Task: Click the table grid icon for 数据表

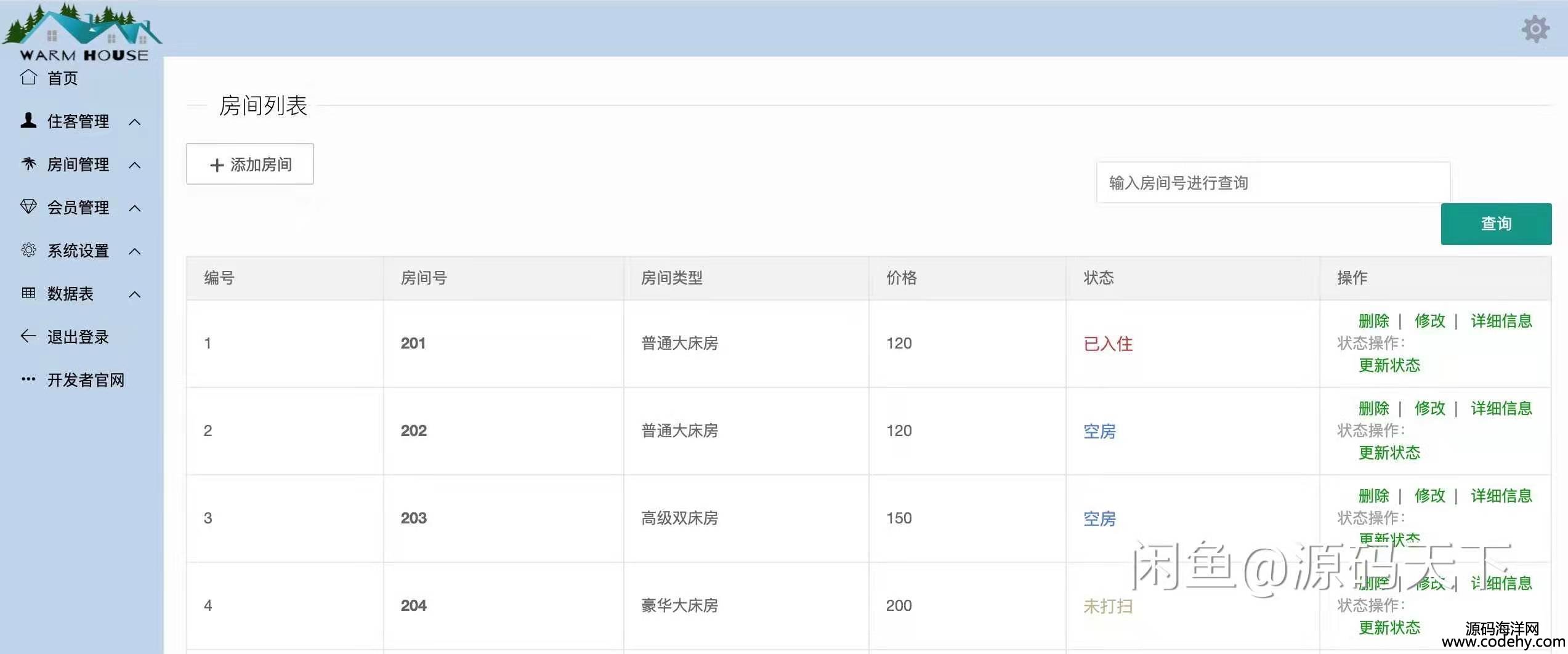Action: 28,293
